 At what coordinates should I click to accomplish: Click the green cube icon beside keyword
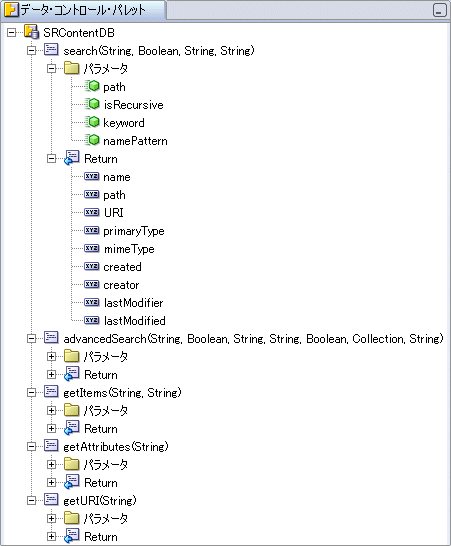pyautogui.click(x=92, y=122)
